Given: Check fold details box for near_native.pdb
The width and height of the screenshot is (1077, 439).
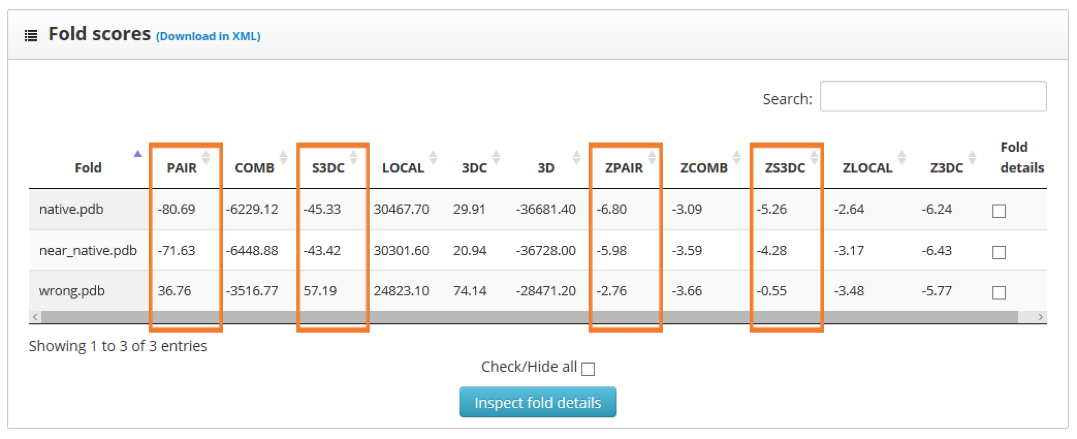Looking at the screenshot, I should click(x=999, y=252).
